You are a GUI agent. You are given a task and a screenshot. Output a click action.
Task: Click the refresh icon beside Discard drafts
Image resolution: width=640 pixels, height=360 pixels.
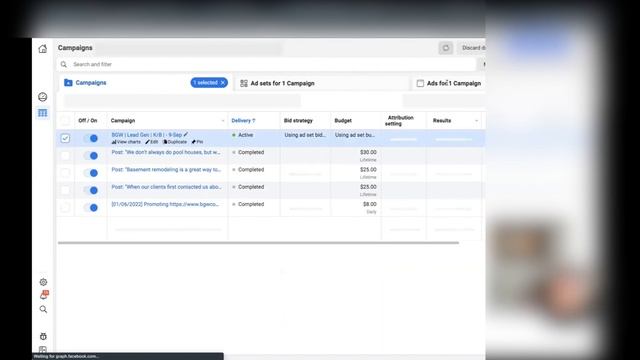(x=446, y=48)
